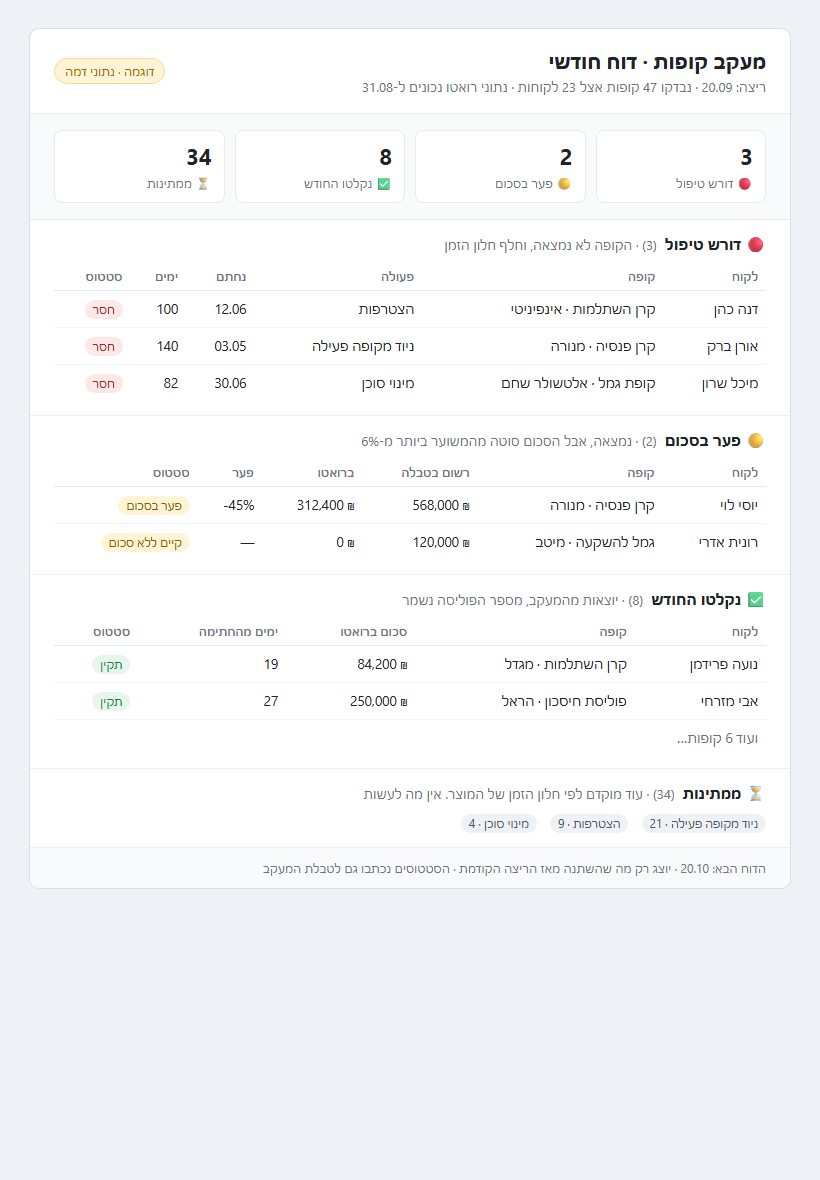
Task: Click the תקין status pill in the אבי מזרחי row
Action: pos(111,701)
